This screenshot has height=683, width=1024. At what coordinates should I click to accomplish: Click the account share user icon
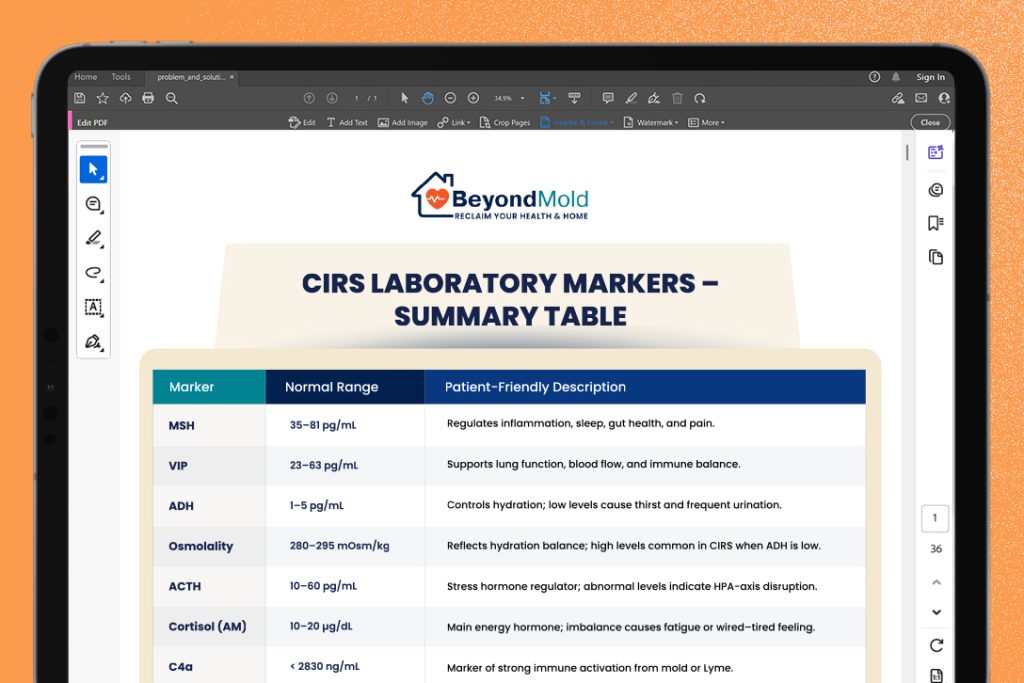(944, 98)
